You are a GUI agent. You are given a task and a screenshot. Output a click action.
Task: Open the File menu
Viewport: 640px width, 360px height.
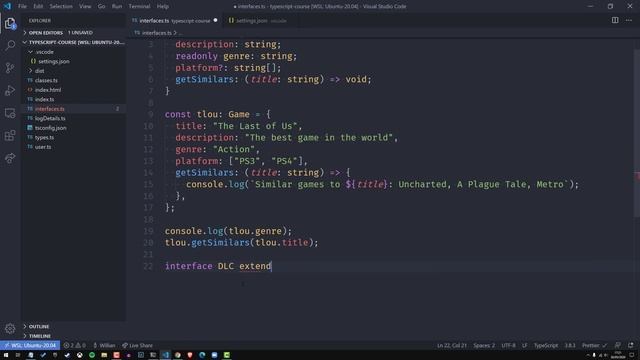(x=22, y=6)
